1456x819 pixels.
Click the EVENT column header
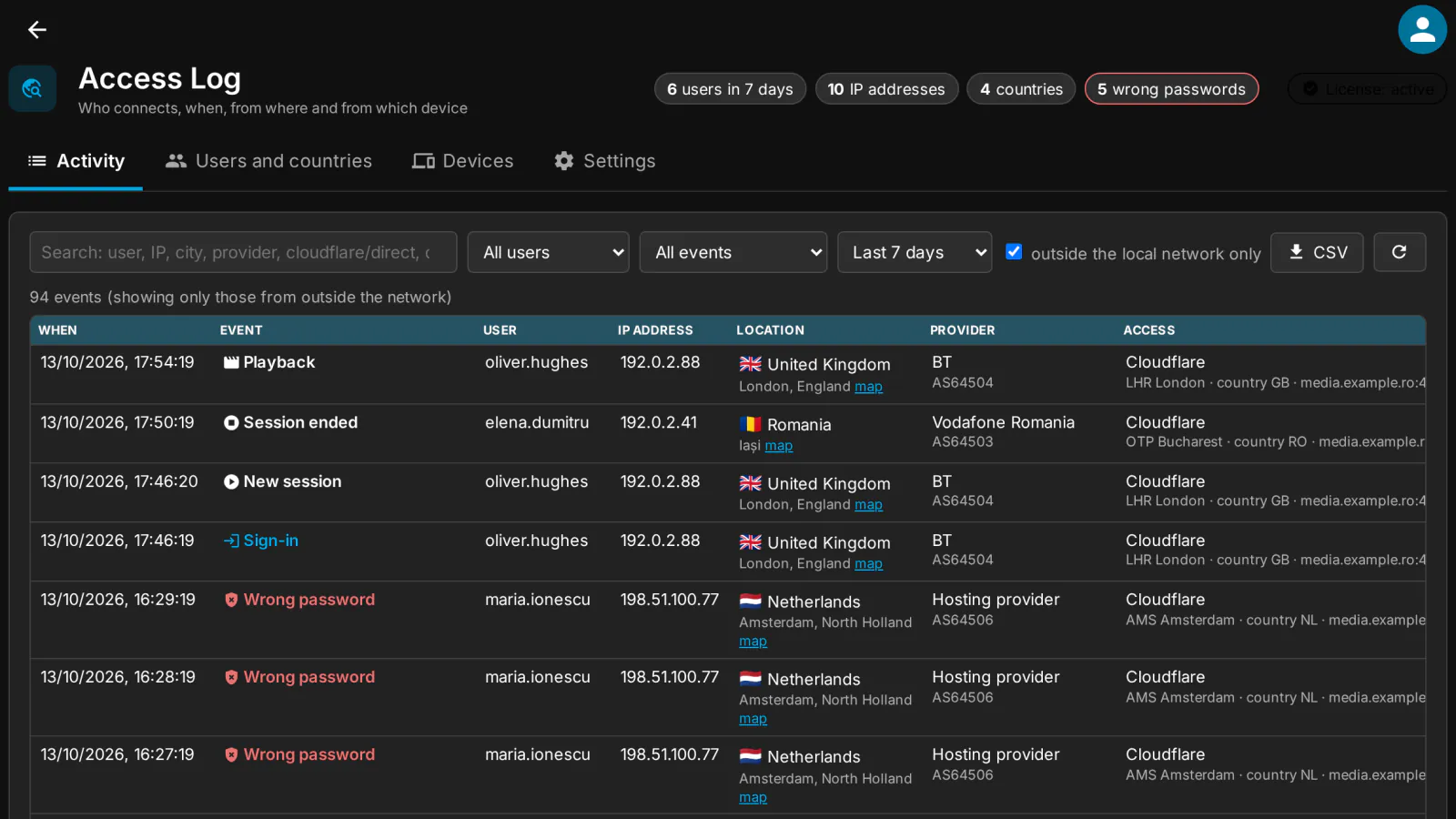point(241,330)
